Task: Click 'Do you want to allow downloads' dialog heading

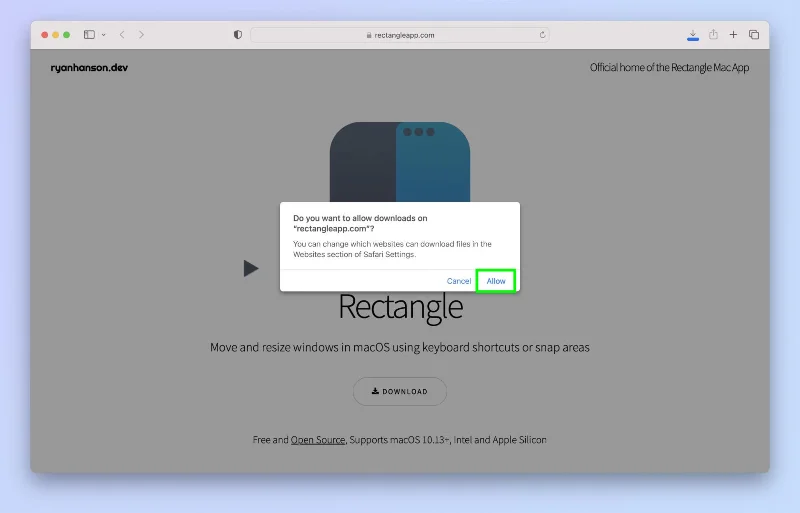Action: 360,223
